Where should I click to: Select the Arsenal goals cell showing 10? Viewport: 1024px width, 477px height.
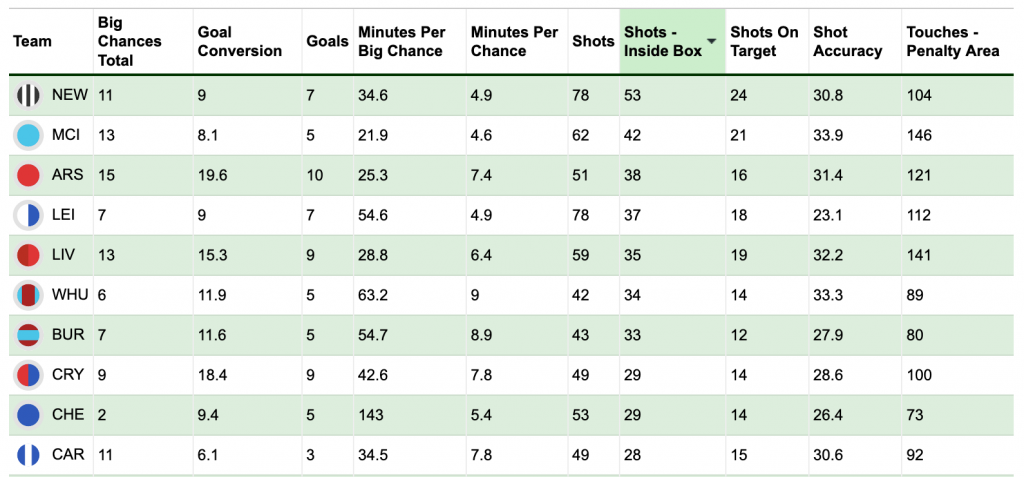pyautogui.click(x=317, y=175)
